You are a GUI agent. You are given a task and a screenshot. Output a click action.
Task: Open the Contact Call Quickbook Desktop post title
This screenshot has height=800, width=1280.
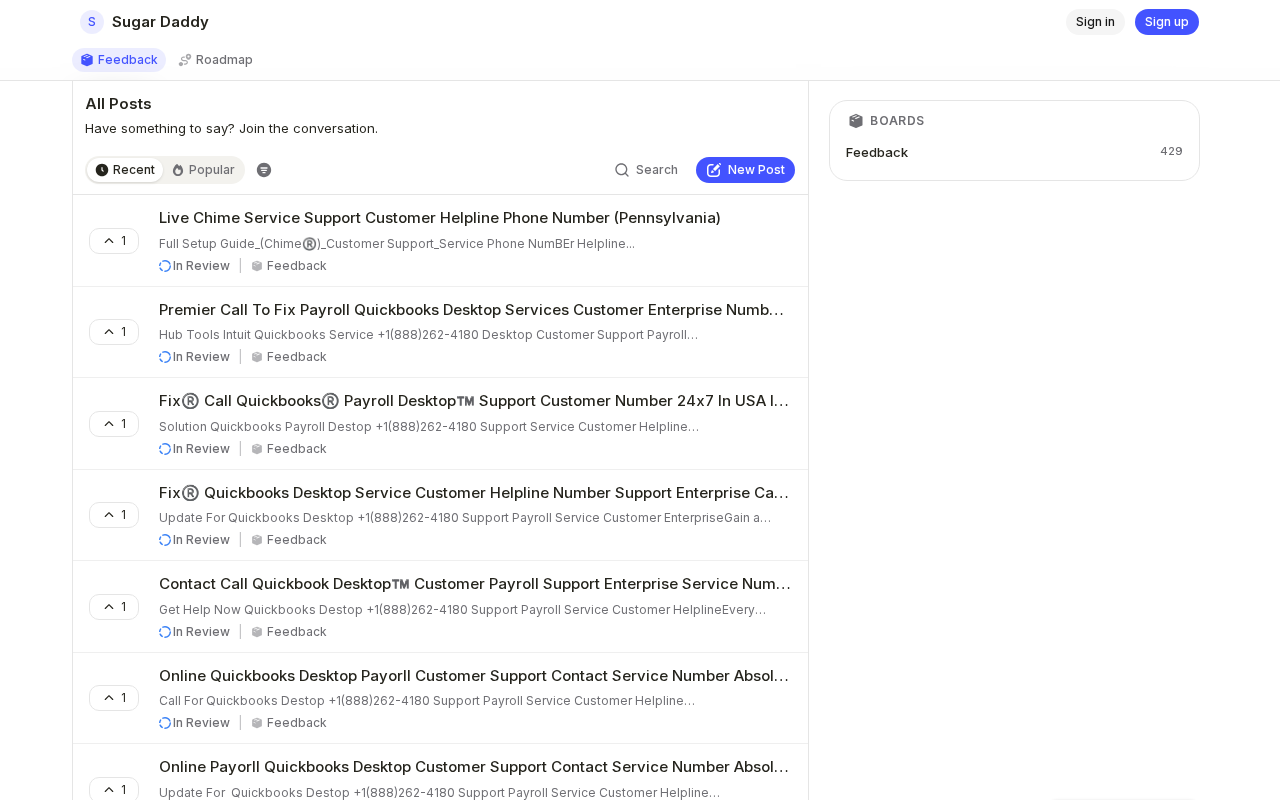(x=475, y=584)
